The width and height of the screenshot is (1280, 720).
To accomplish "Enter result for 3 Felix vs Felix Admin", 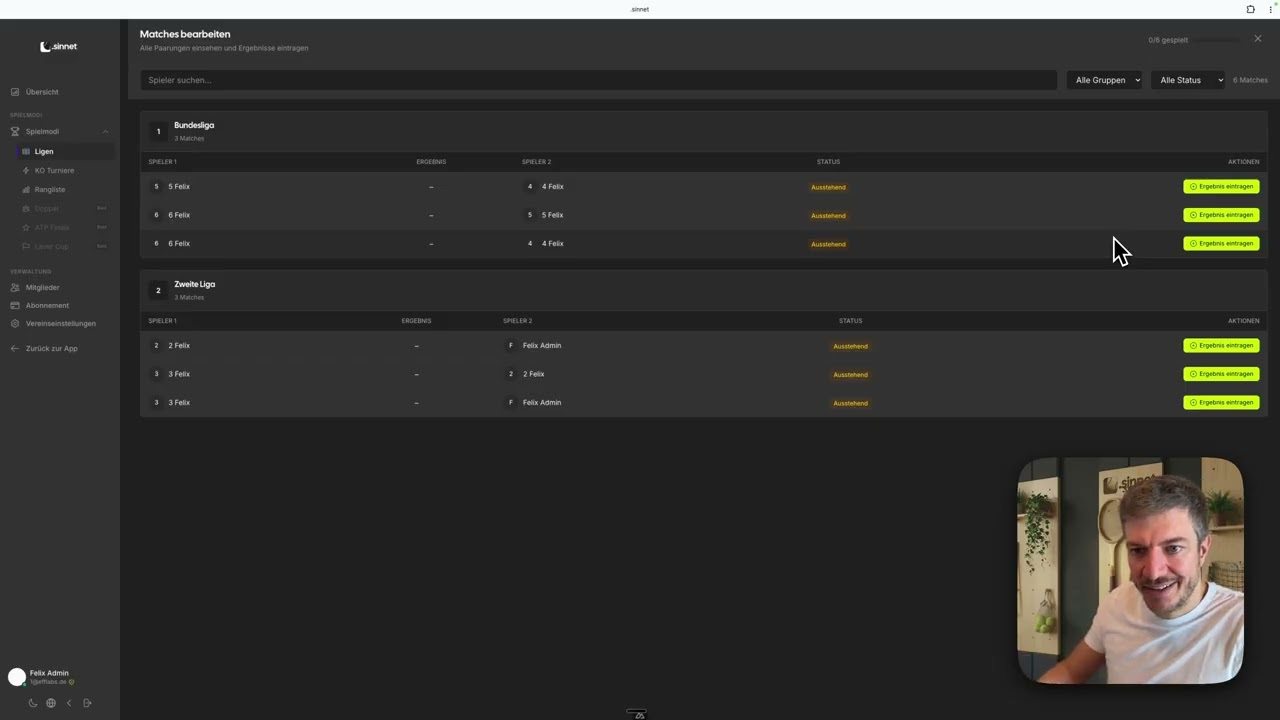I will point(1221,402).
